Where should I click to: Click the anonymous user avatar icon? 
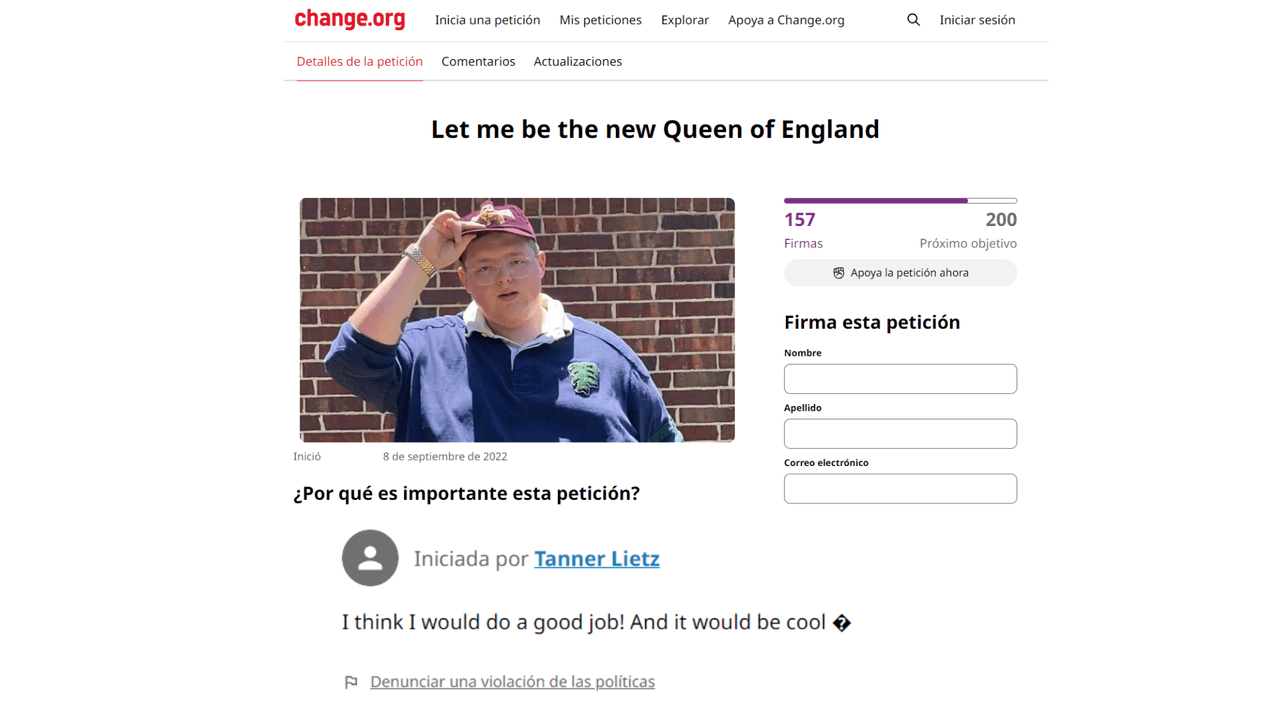click(370, 558)
